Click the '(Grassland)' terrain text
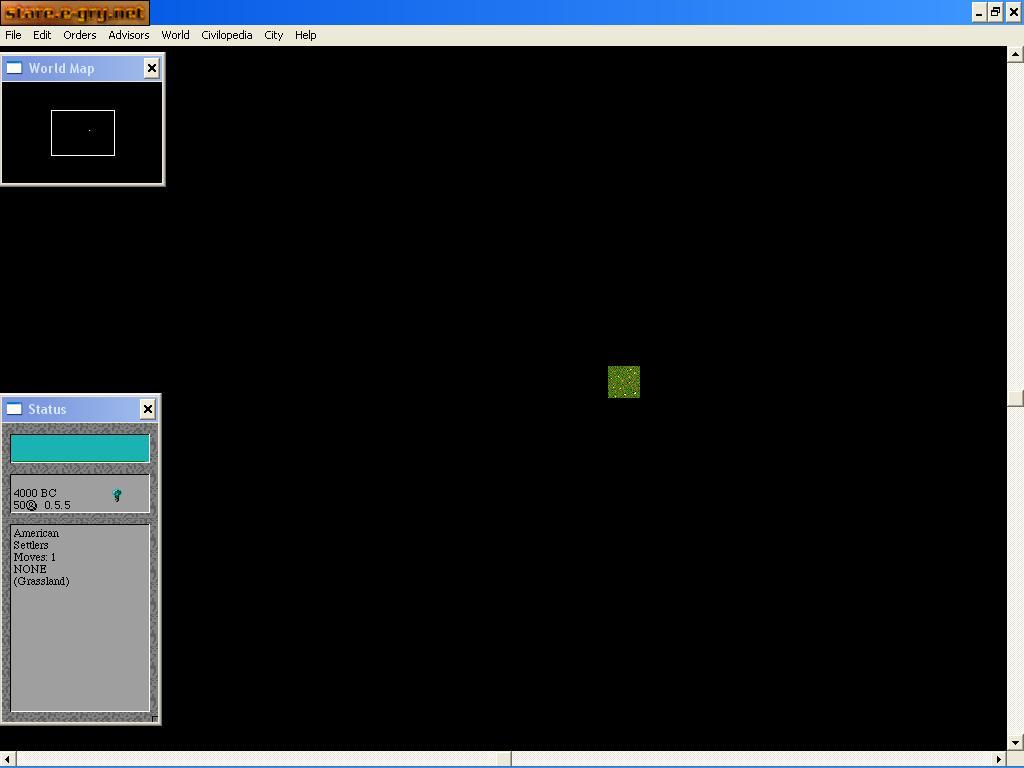Screen dimensions: 1024x768 coord(41,581)
